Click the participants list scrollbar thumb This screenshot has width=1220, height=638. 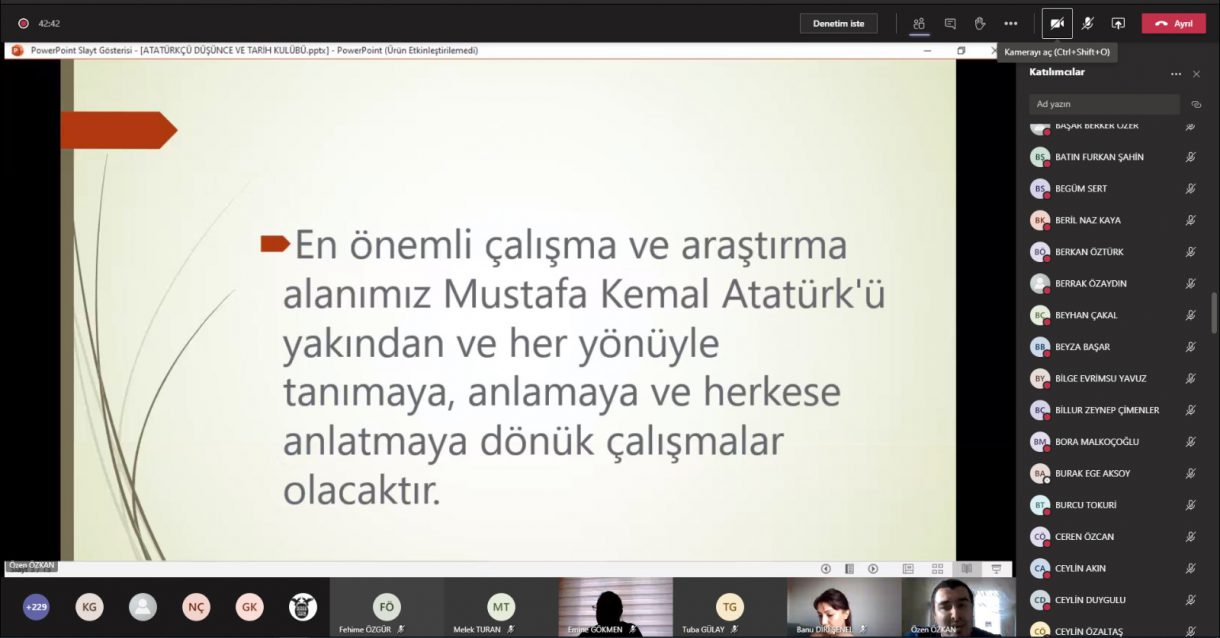1215,313
